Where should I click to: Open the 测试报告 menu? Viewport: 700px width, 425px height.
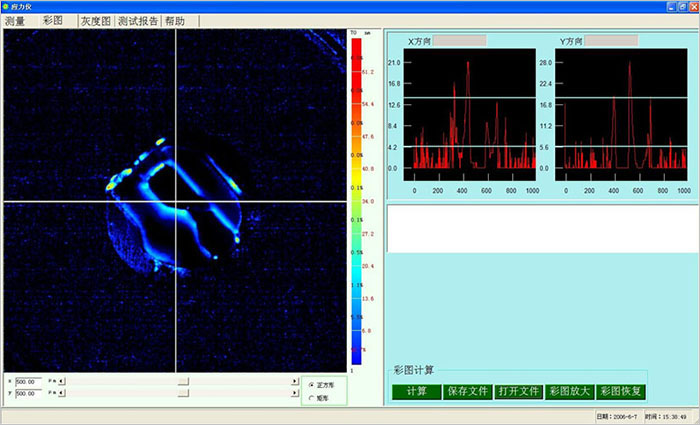click(x=139, y=21)
